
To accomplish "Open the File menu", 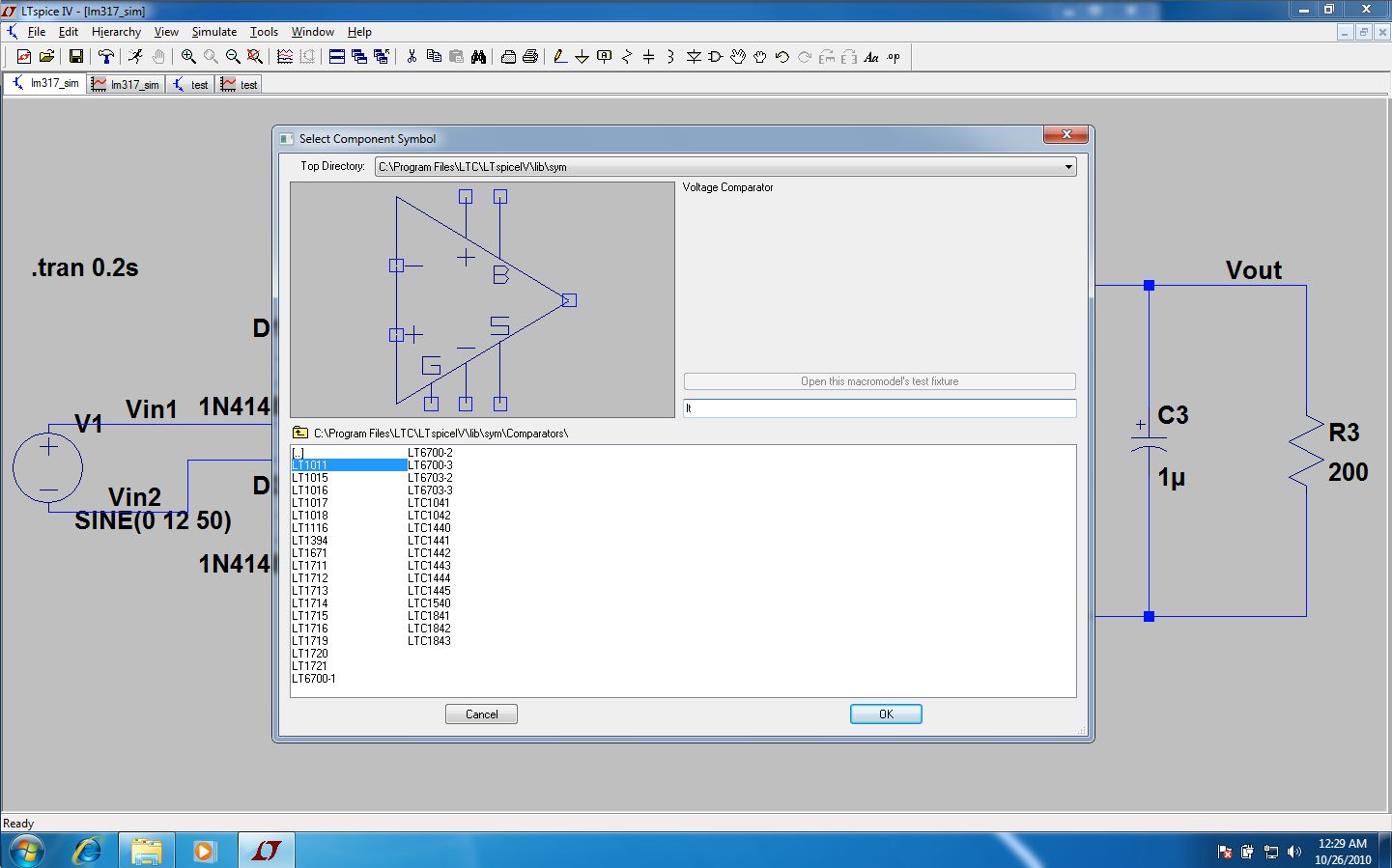I will click(37, 32).
